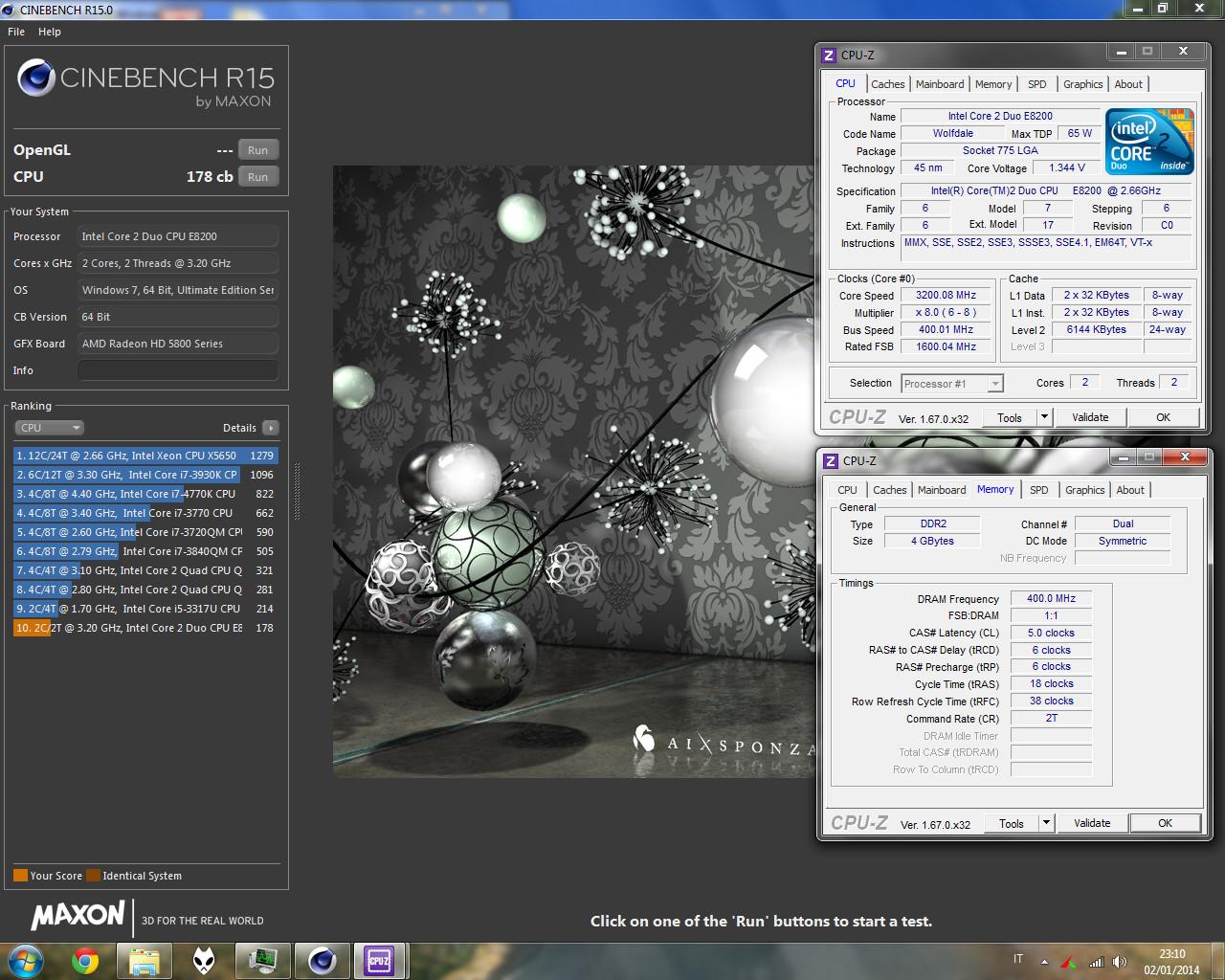
Task: Click the rendered scene image
Action: pos(573,471)
